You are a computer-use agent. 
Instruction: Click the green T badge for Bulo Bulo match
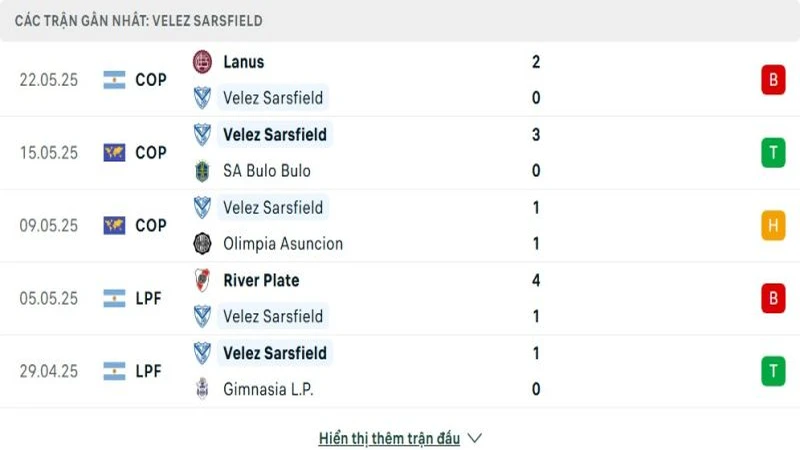pos(773,153)
